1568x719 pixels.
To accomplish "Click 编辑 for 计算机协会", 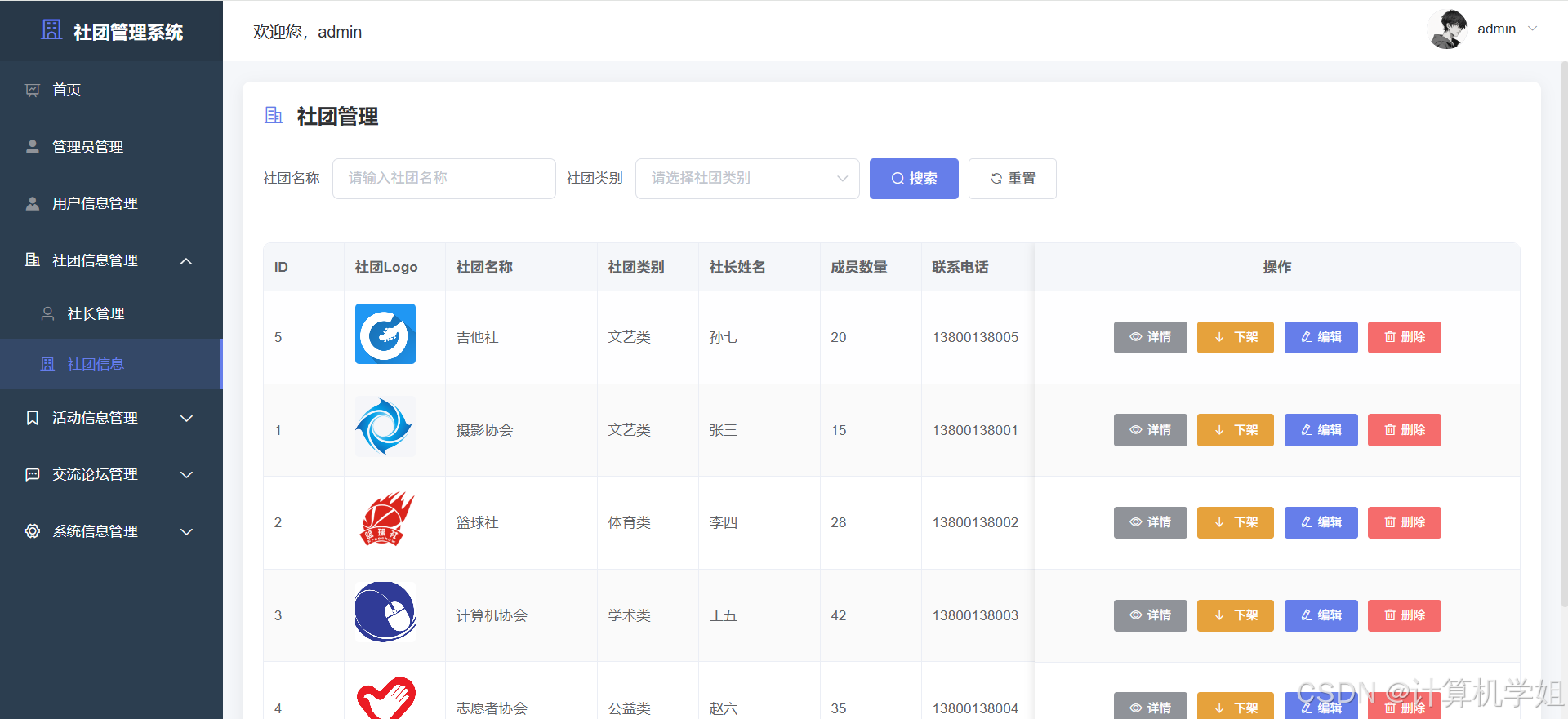I will point(1321,615).
